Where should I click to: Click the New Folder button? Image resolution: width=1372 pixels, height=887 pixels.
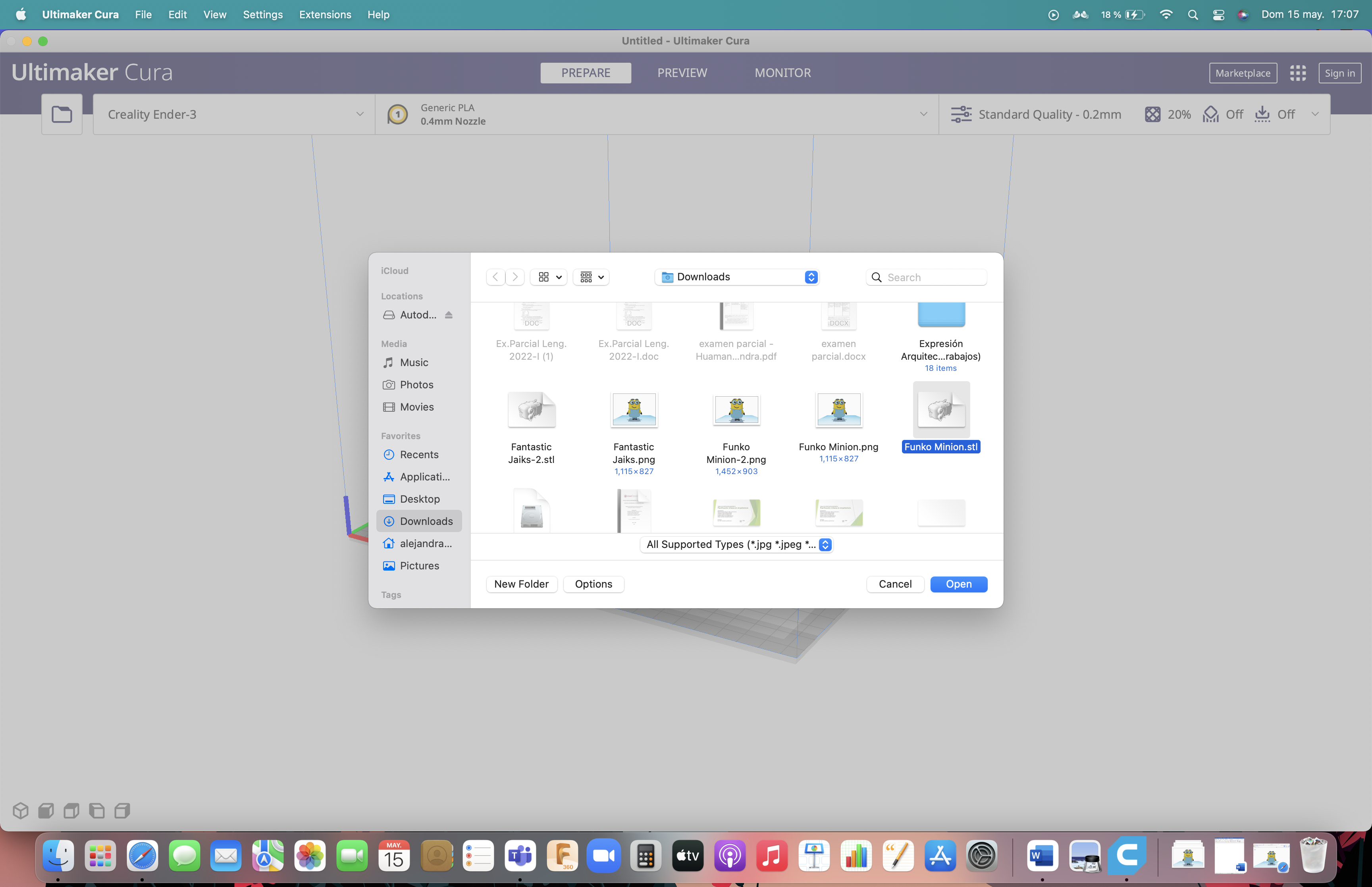(522, 584)
